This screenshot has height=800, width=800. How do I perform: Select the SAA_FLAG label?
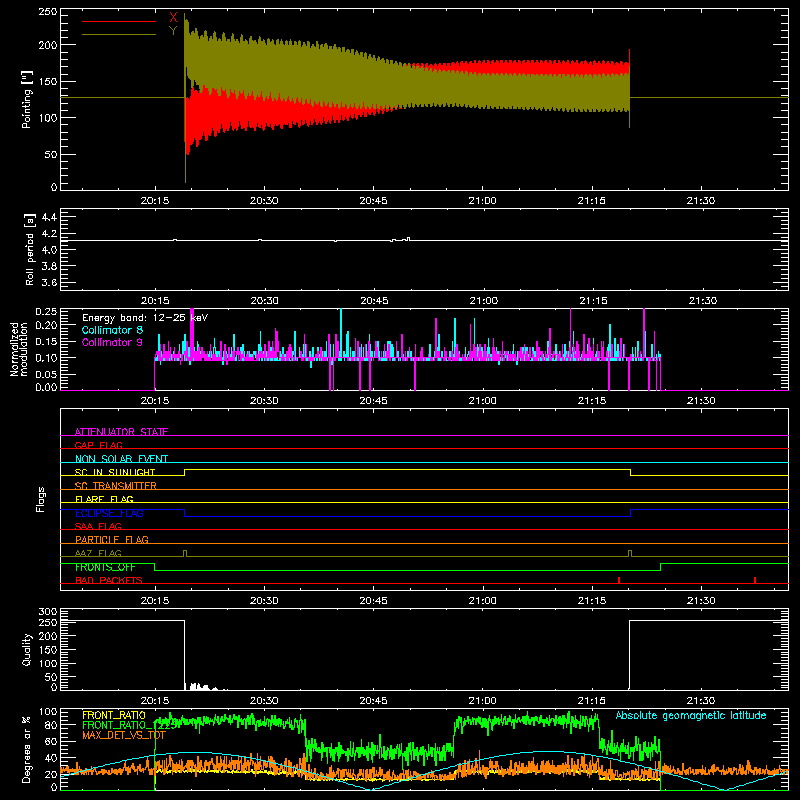(98, 526)
